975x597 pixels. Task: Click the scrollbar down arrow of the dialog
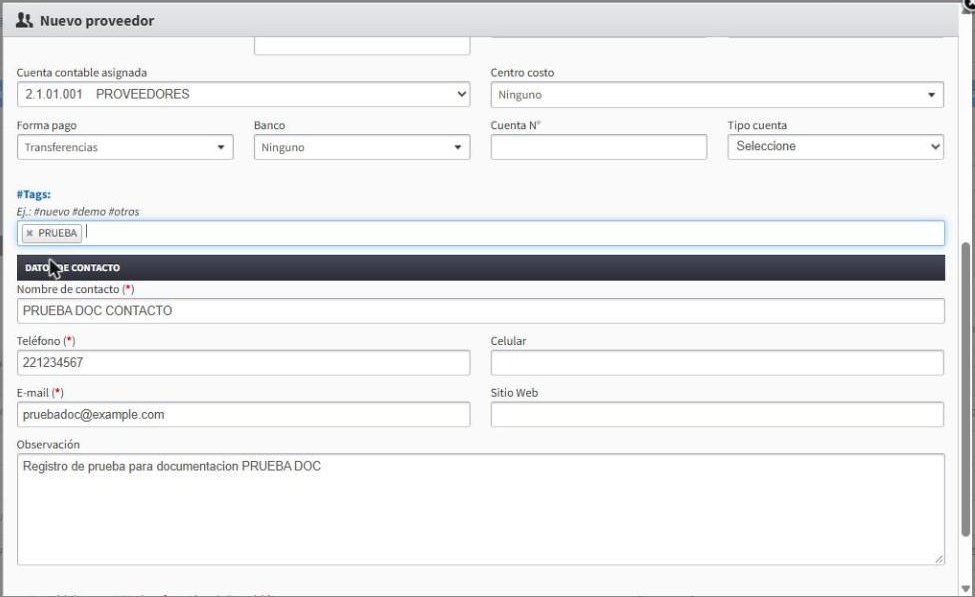[965, 588]
